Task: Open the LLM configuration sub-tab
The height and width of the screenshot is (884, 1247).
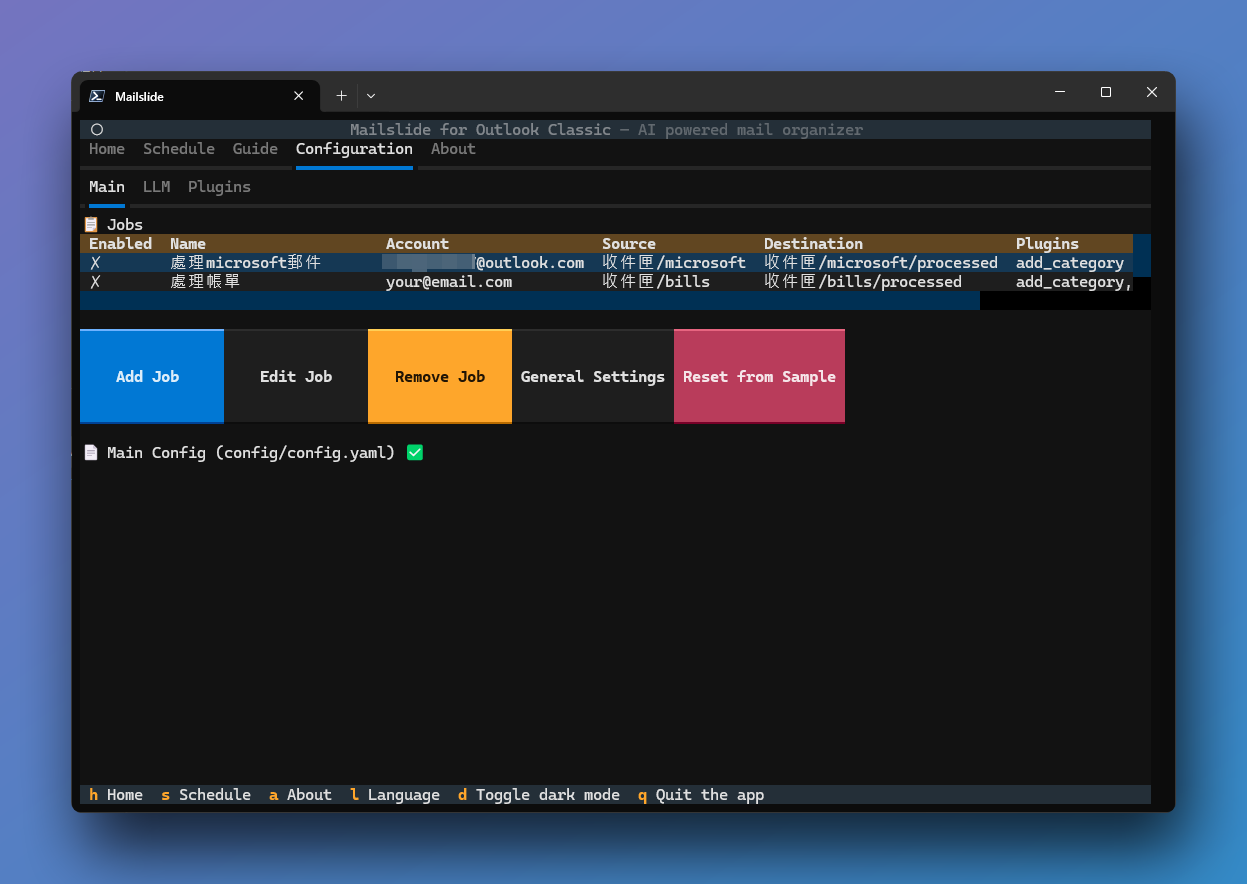Action: 156,187
